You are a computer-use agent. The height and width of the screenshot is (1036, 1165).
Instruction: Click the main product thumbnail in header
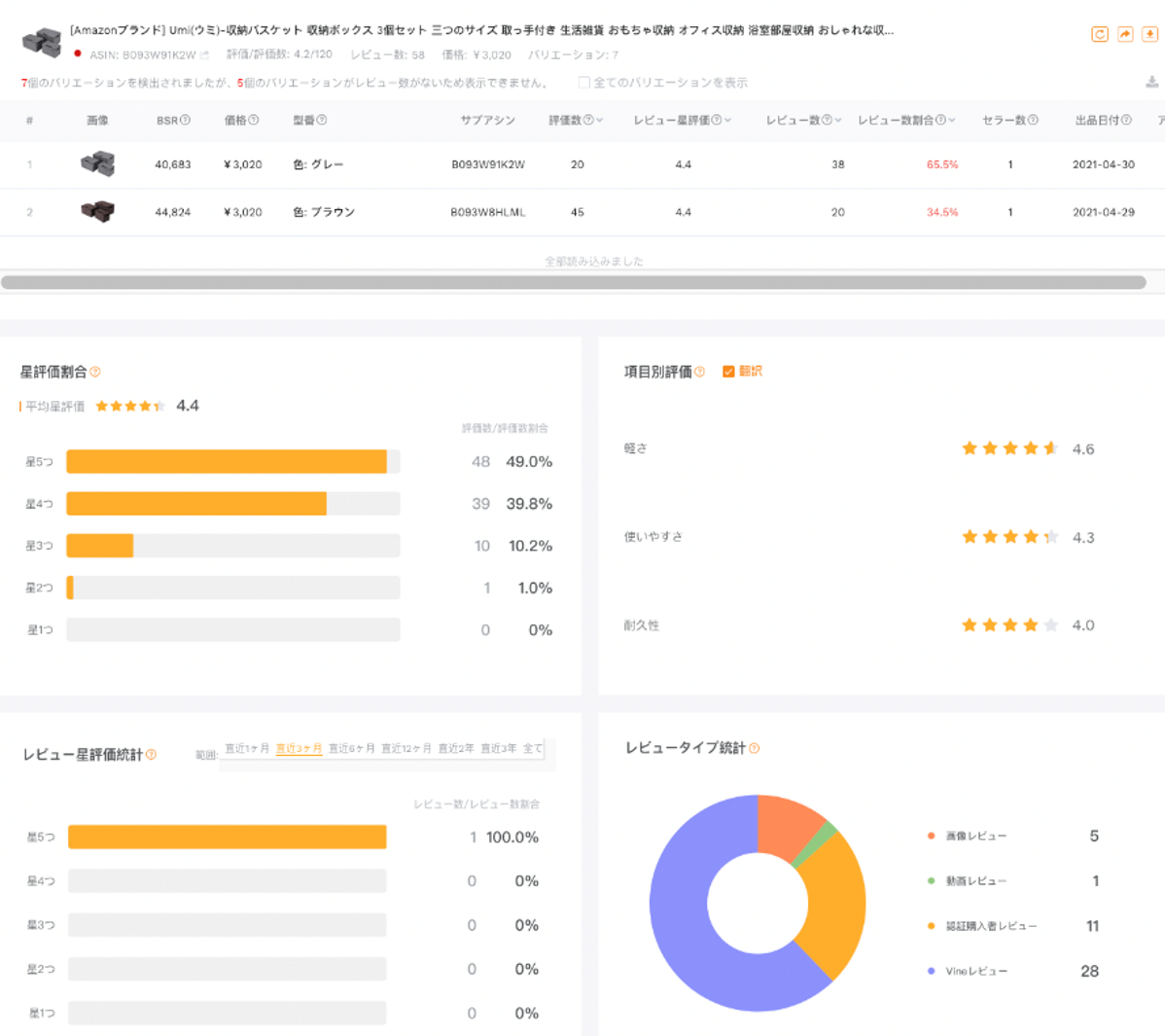pyautogui.click(x=42, y=42)
